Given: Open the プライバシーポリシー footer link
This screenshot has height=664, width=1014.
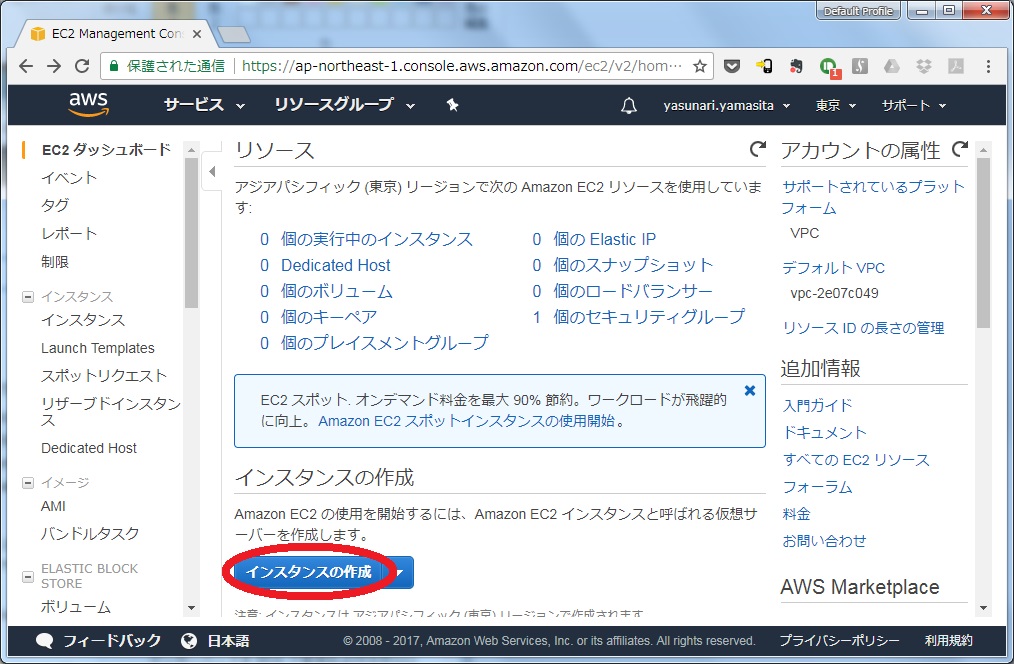Looking at the screenshot, I should 839,641.
